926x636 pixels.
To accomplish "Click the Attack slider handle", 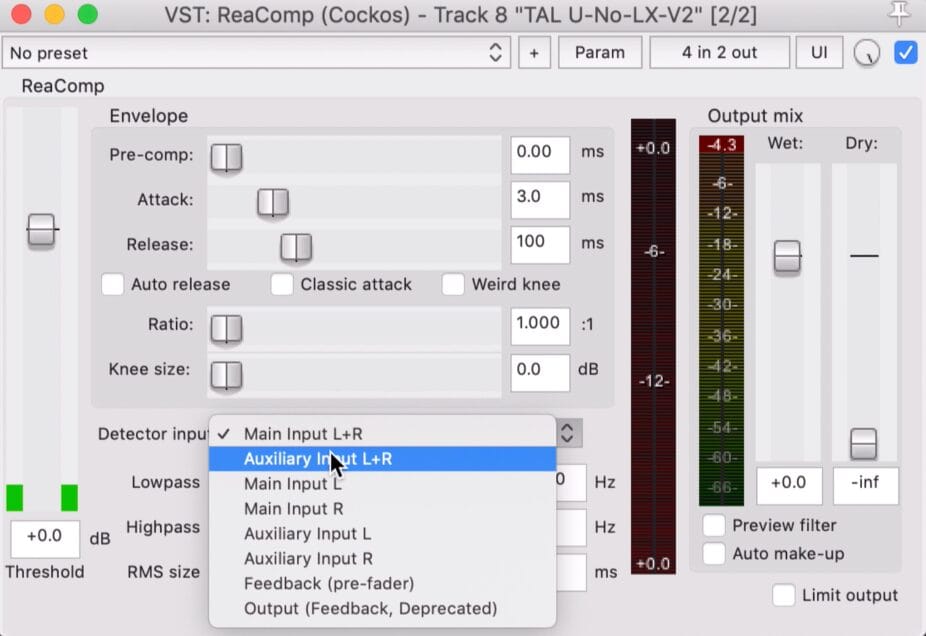I will (273, 203).
